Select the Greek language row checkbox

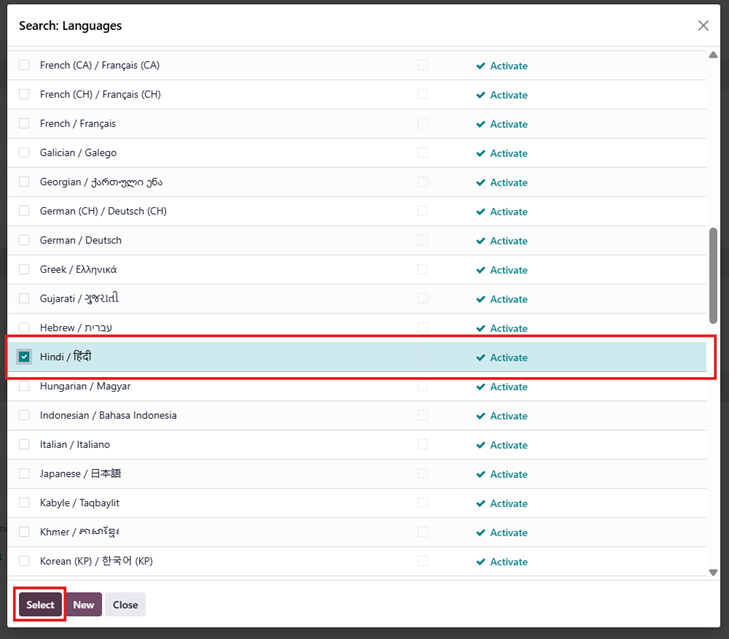coord(25,270)
